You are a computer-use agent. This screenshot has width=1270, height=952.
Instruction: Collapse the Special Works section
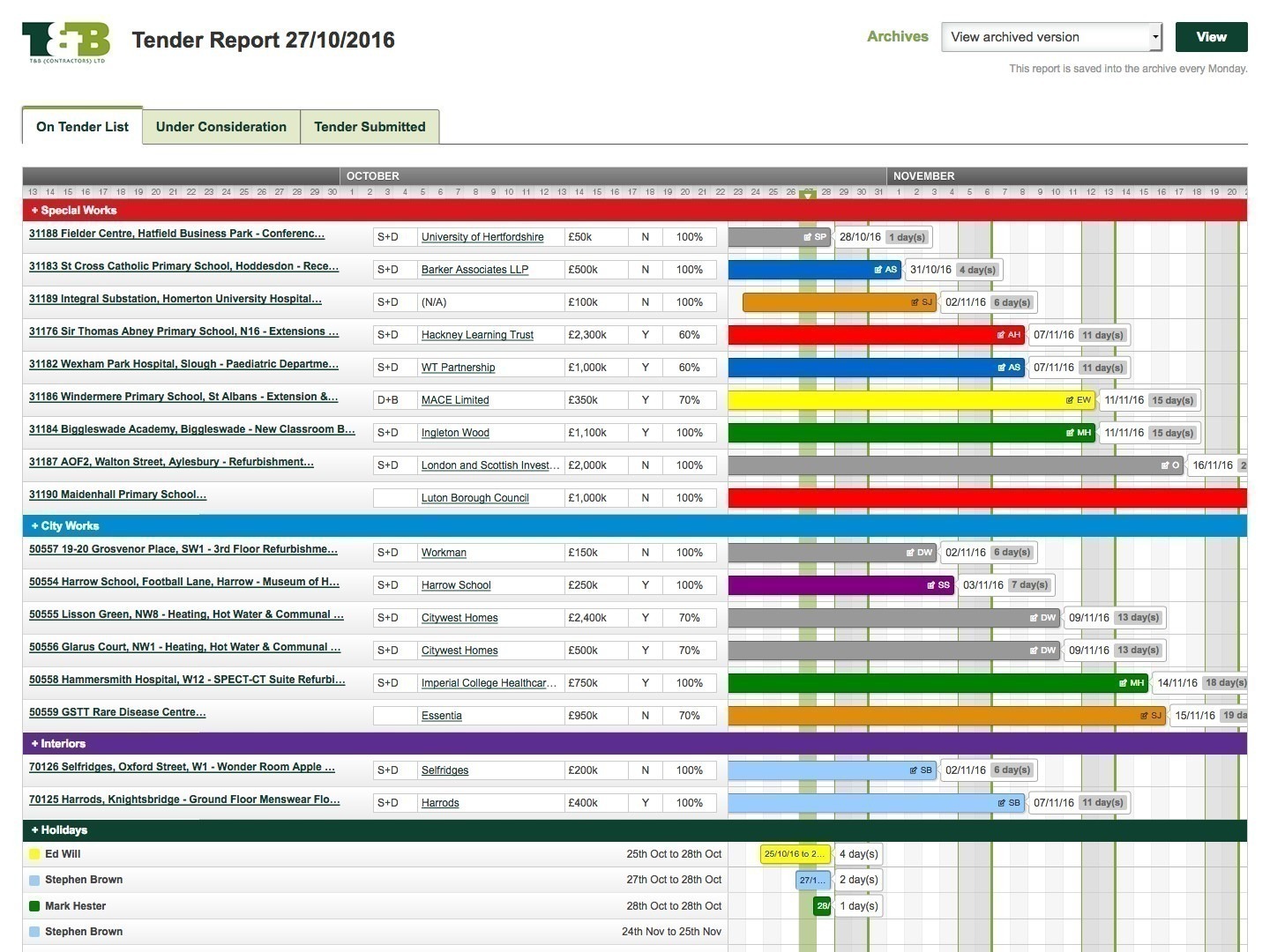73,211
